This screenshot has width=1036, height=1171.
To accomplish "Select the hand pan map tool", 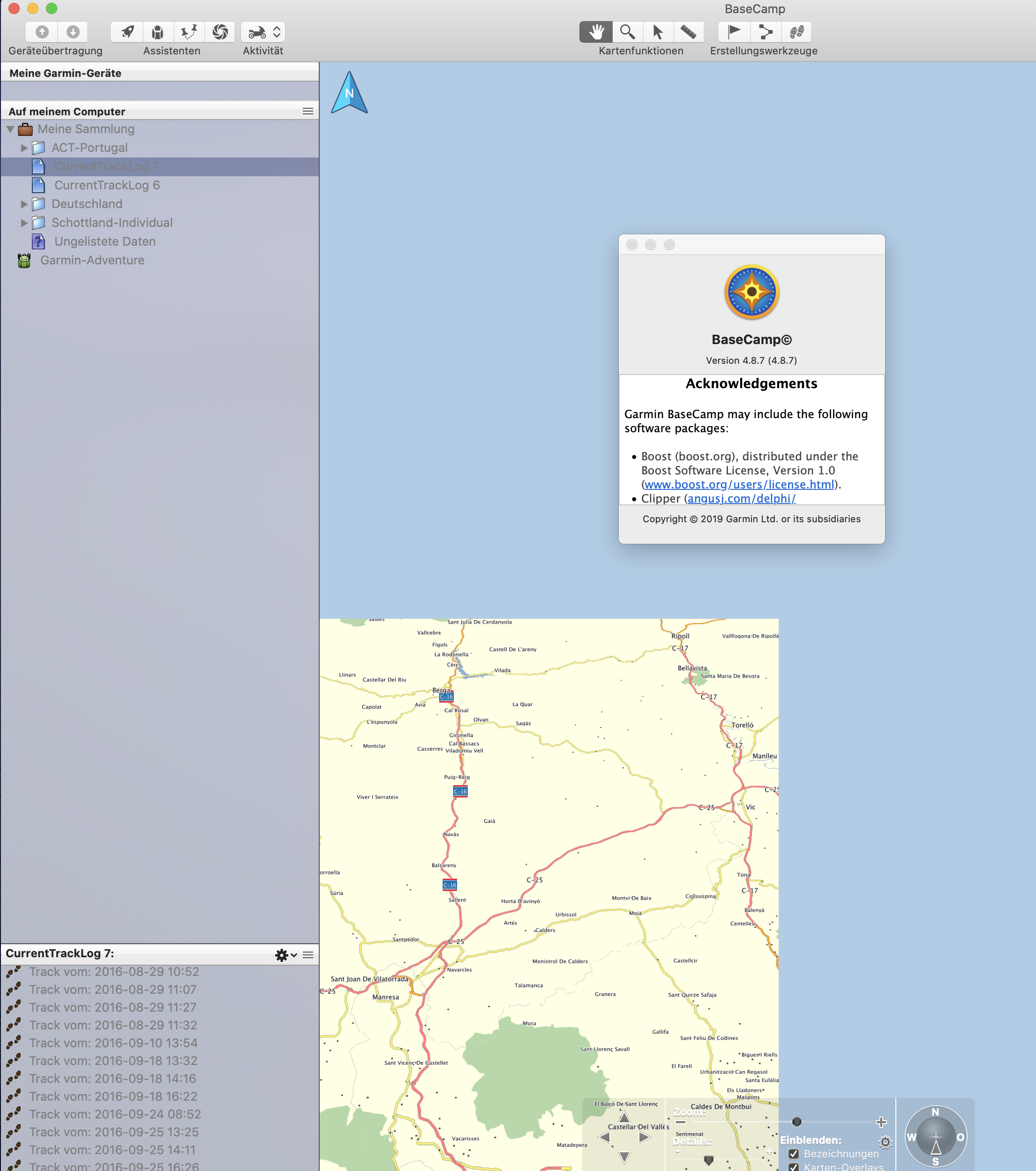I will pyautogui.click(x=596, y=32).
